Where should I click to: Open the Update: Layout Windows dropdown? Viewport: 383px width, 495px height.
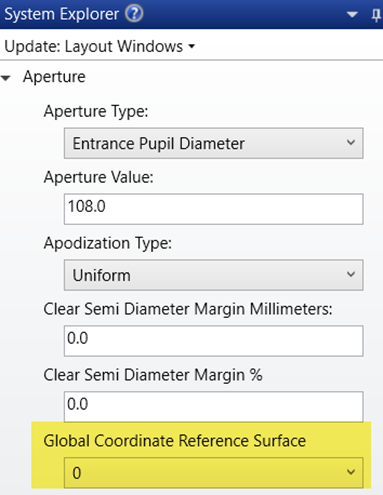(99, 46)
